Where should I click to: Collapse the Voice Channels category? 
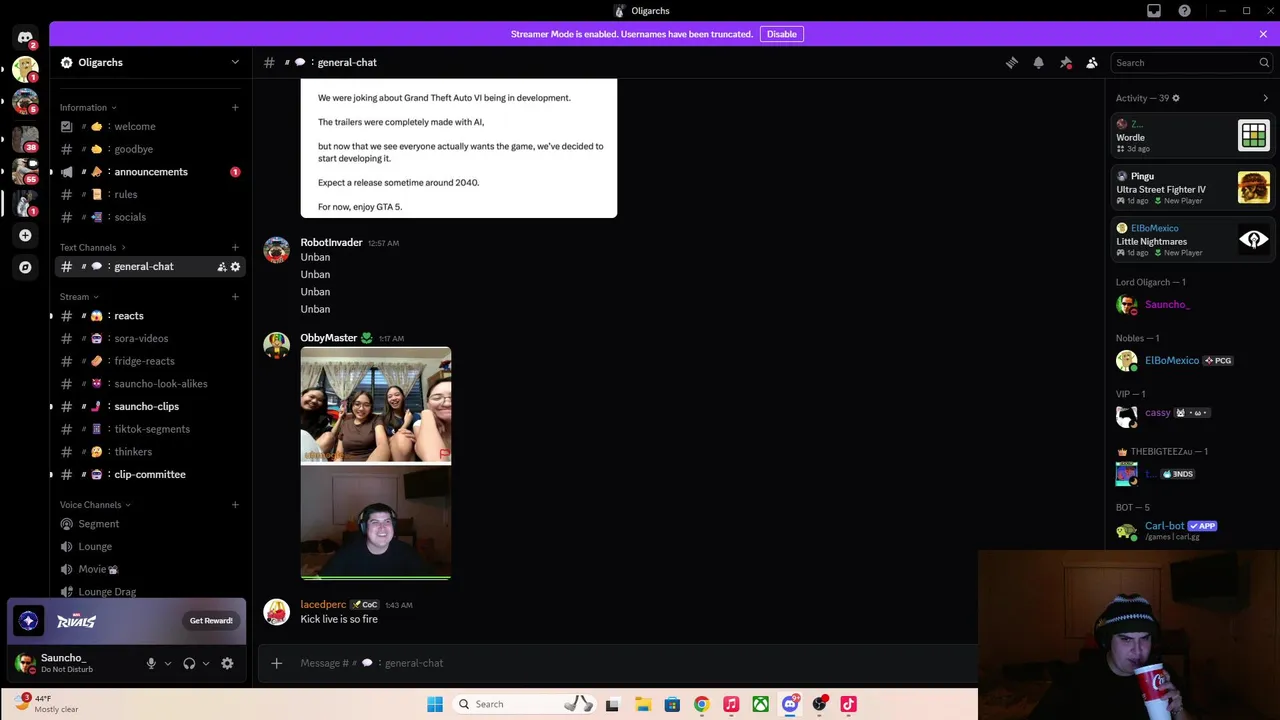[x=95, y=505]
